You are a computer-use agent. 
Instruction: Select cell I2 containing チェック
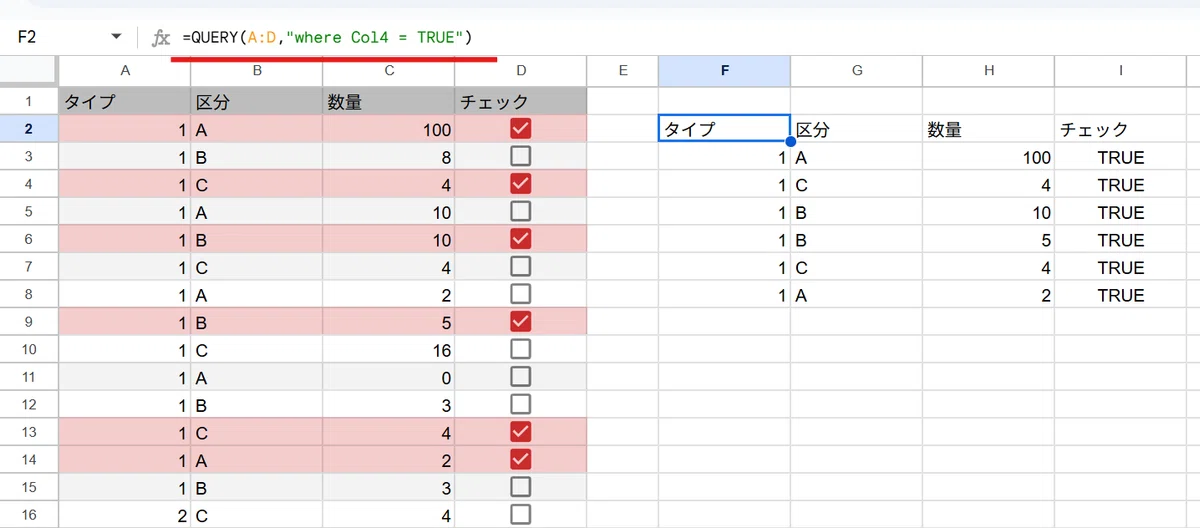coord(1121,128)
